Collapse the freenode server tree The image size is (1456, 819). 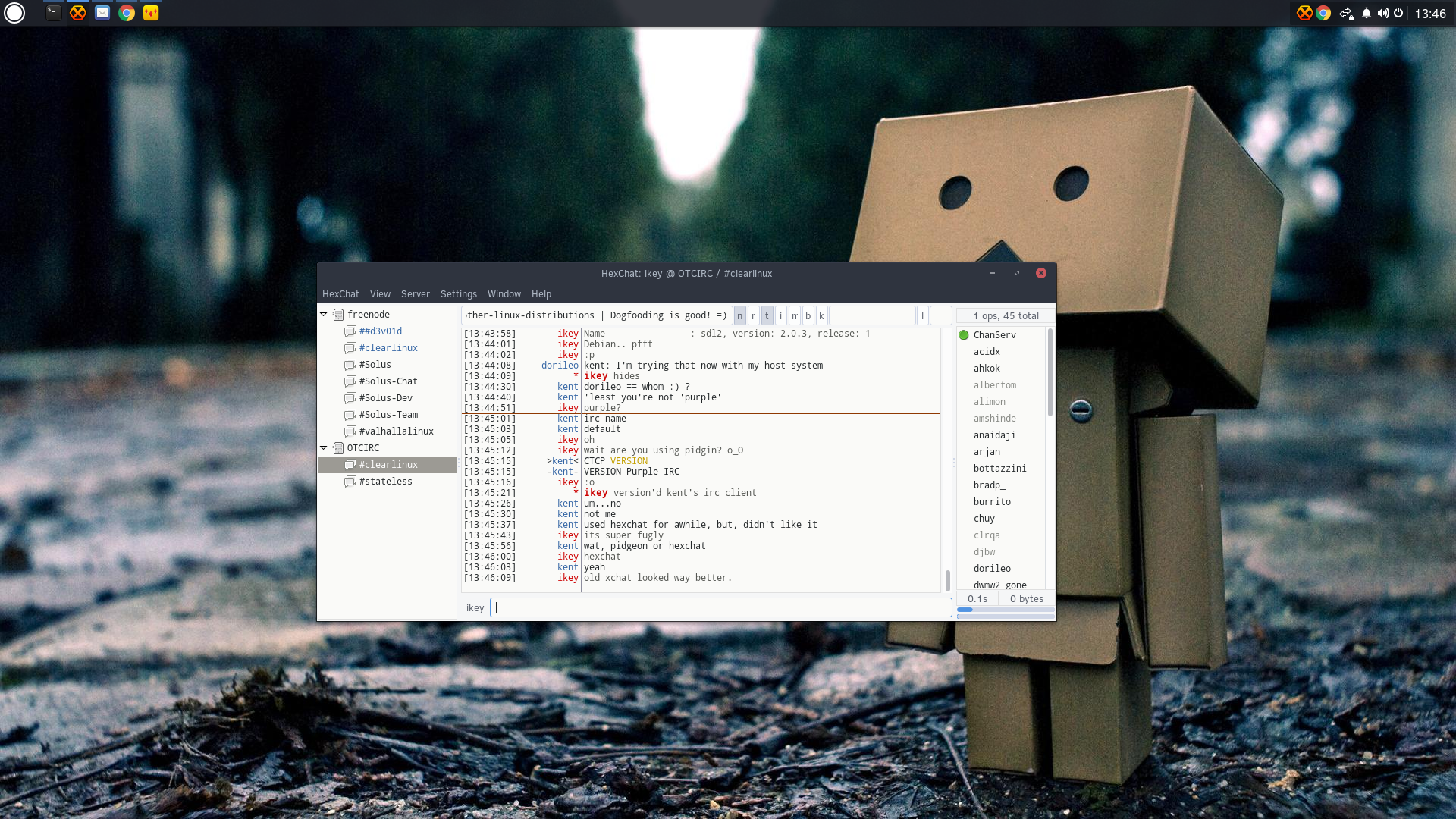(x=324, y=315)
